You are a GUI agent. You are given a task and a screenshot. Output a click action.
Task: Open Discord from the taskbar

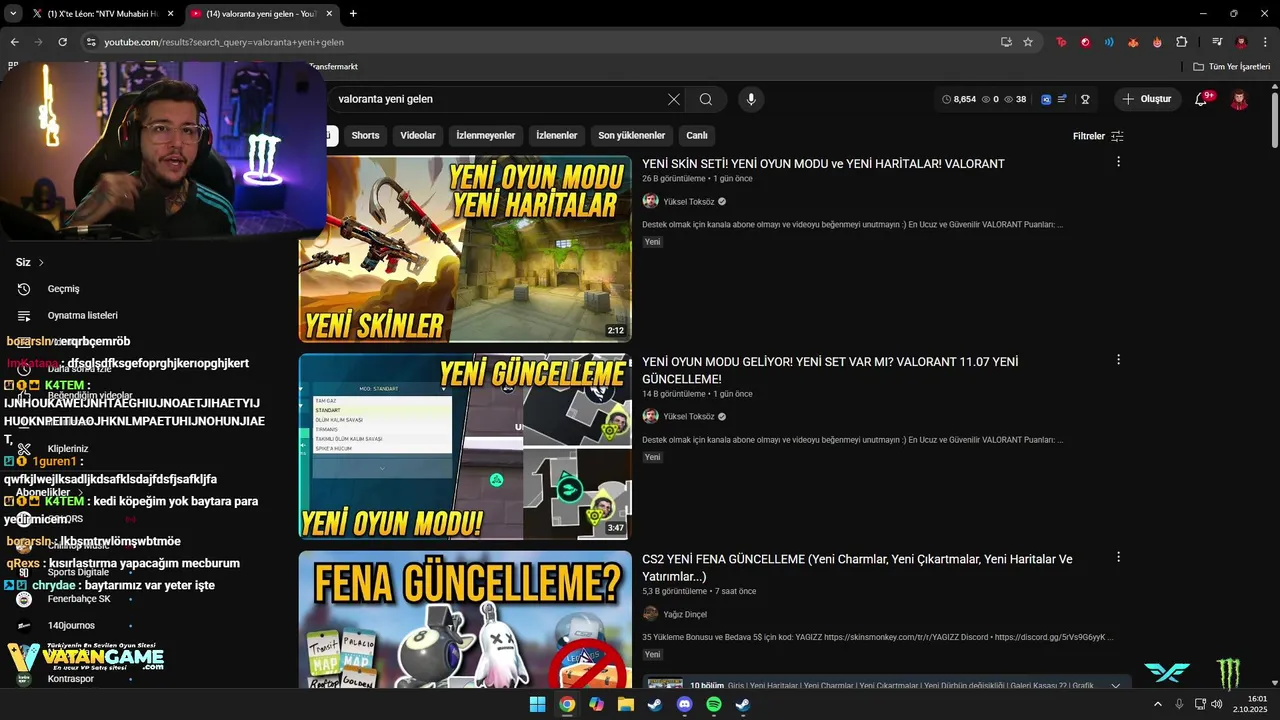(684, 704)
